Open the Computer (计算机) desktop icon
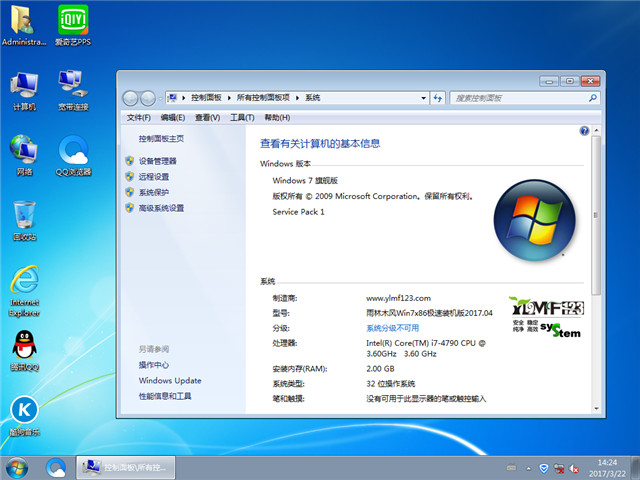This screenshot has width=640, height=480. click(x=24, y=91)
